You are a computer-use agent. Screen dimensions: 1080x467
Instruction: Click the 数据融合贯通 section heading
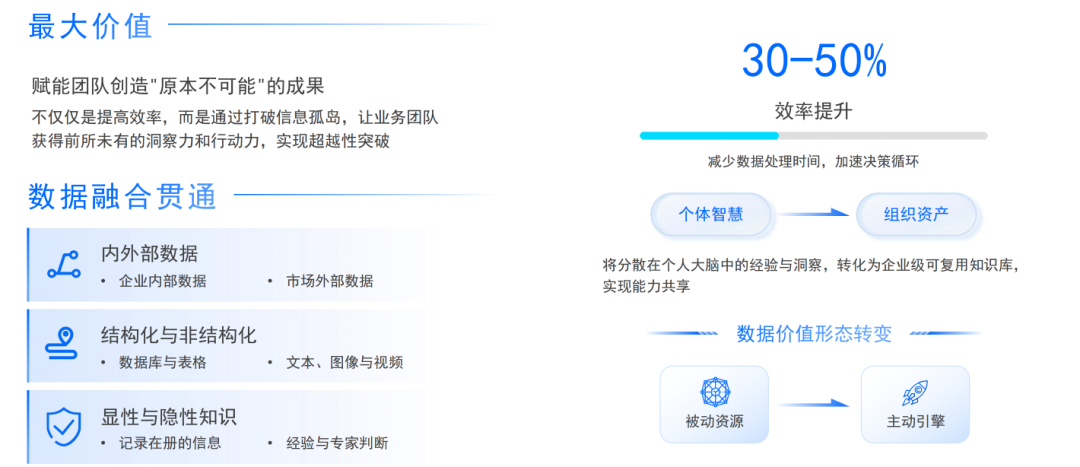tap(123, 196)
